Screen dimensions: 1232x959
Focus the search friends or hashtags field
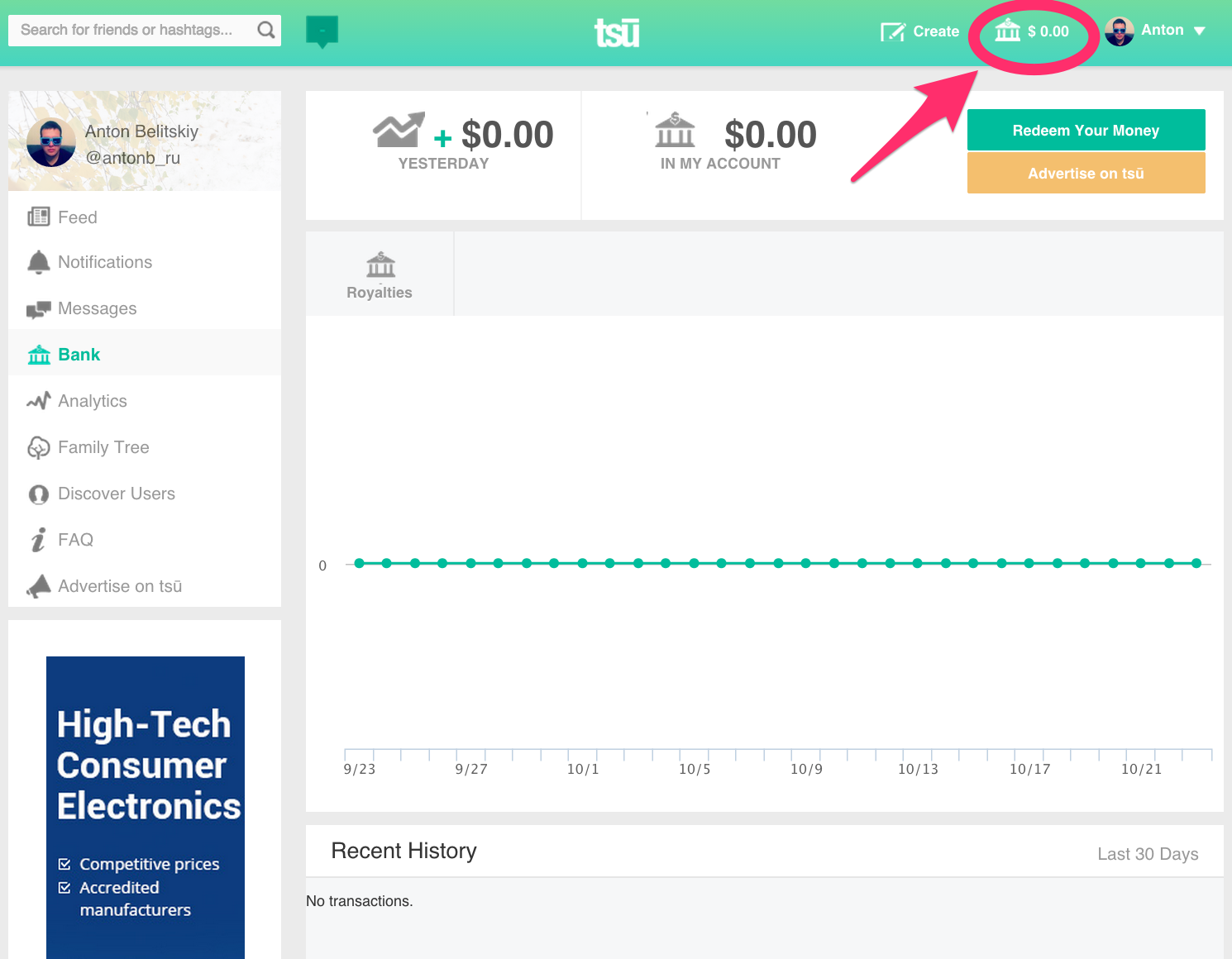click(145, 30)
